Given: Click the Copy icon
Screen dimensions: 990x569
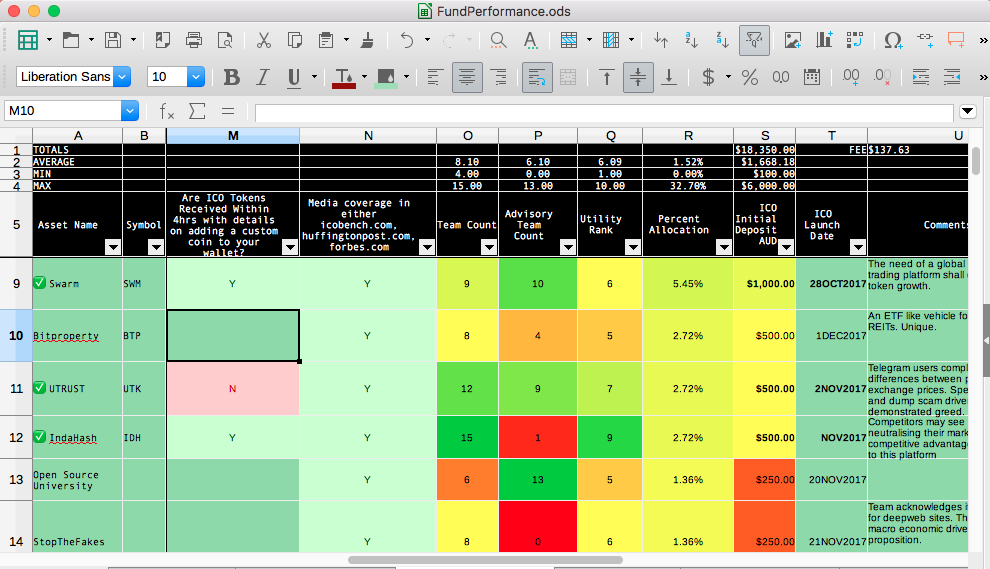Looking at the screenshot, I should (295, 40).
